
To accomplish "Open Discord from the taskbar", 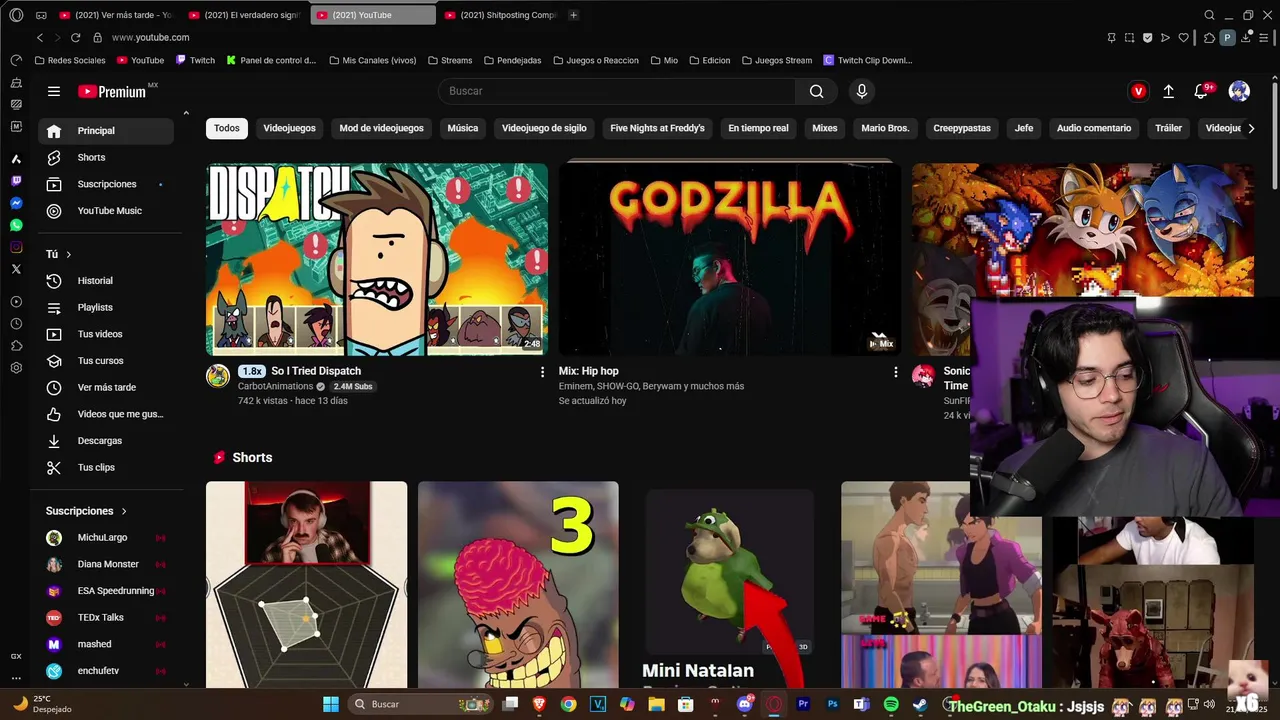I will pos(744,704).
